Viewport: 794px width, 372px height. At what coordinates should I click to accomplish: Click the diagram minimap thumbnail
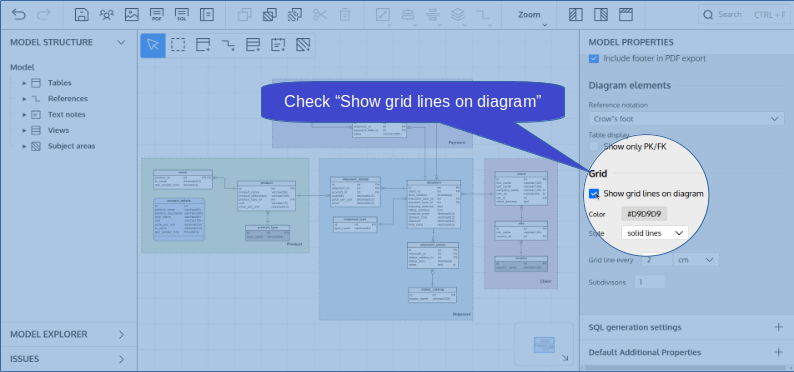pyautogui.click(x=544, y=345)
